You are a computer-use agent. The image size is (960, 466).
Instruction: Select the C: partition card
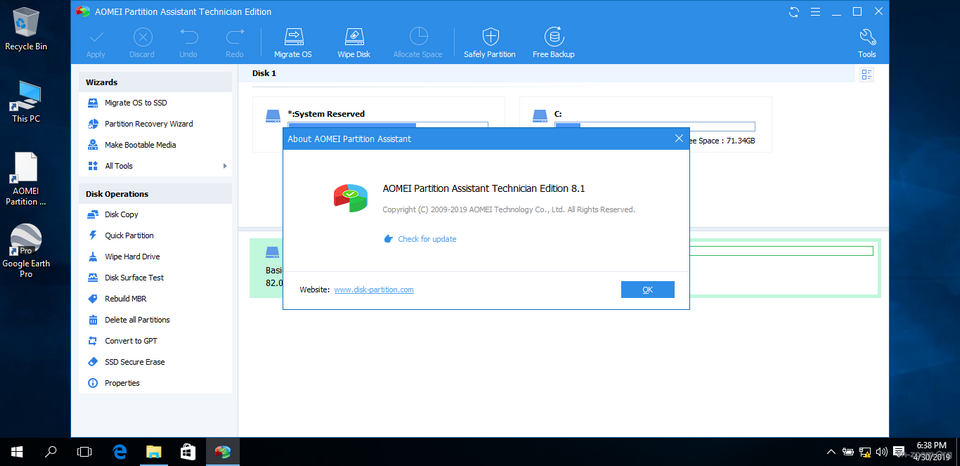coord(645,124)
